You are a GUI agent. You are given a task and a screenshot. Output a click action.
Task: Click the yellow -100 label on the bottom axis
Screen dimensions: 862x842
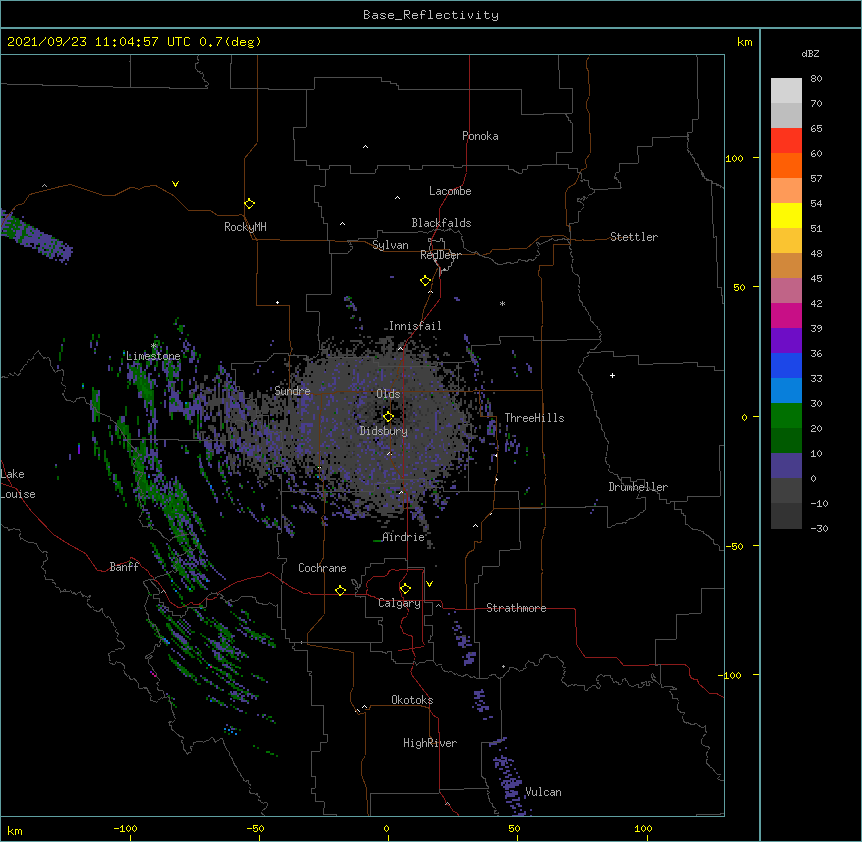(125, 828)
